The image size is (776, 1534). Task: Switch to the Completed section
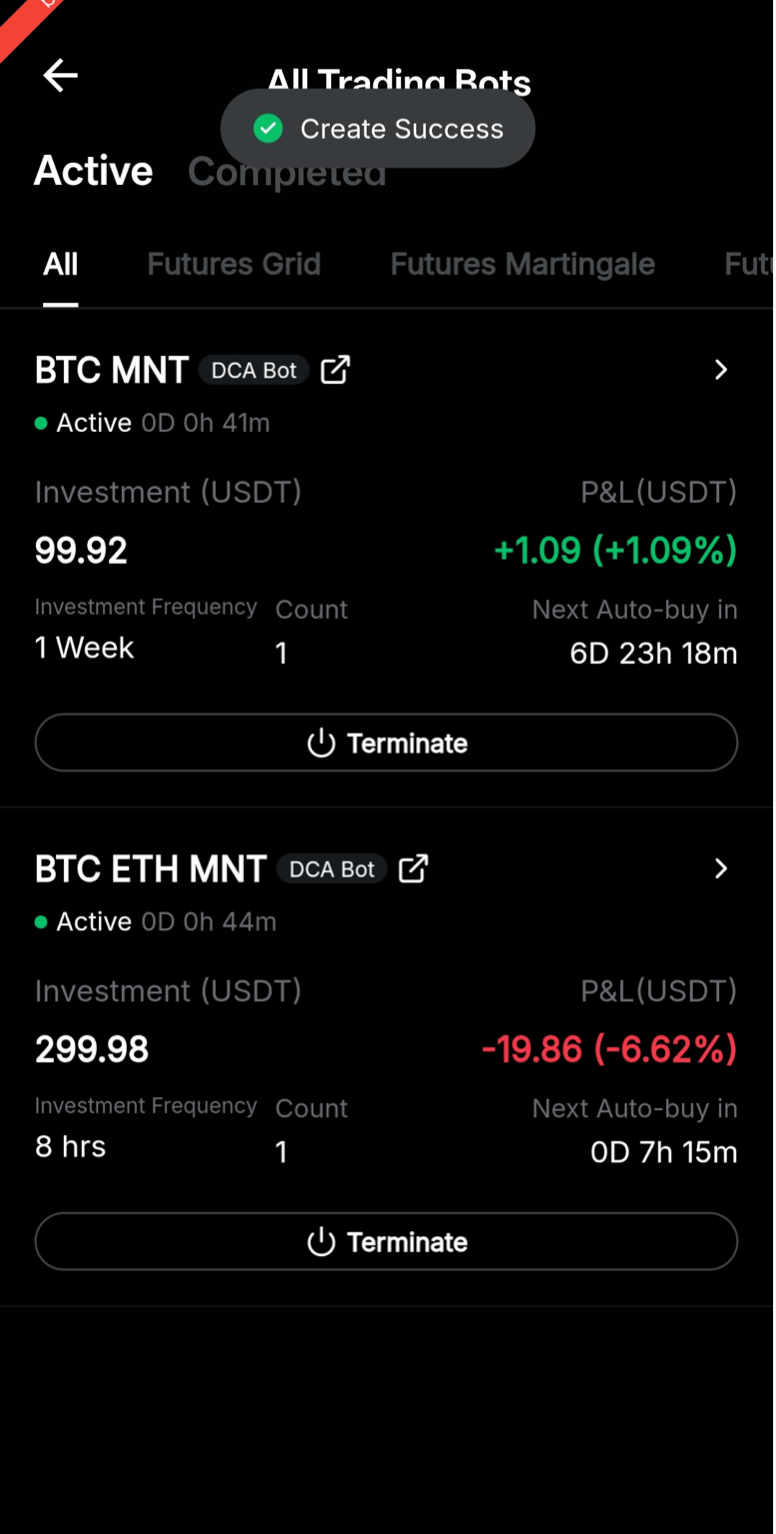tap(287, 172)
